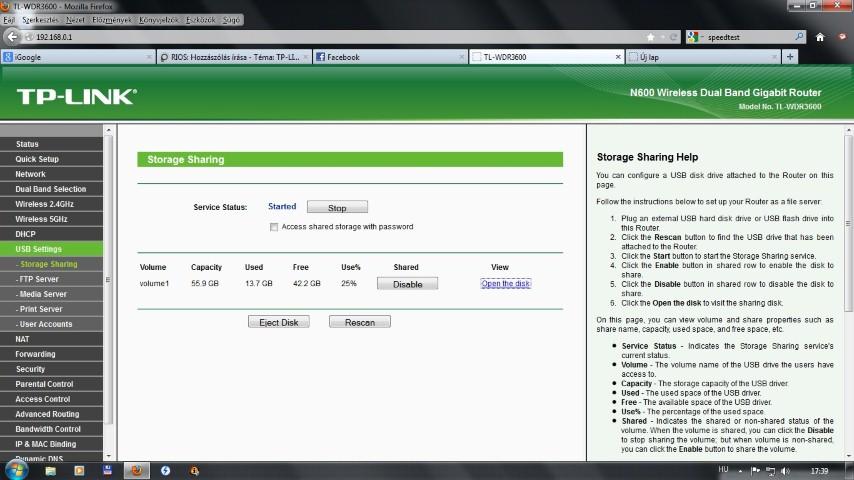The height and width of the screenshot is (480, 854).
Task: Show hidden tray icons arrow
Action: click(x=740, y=471)
